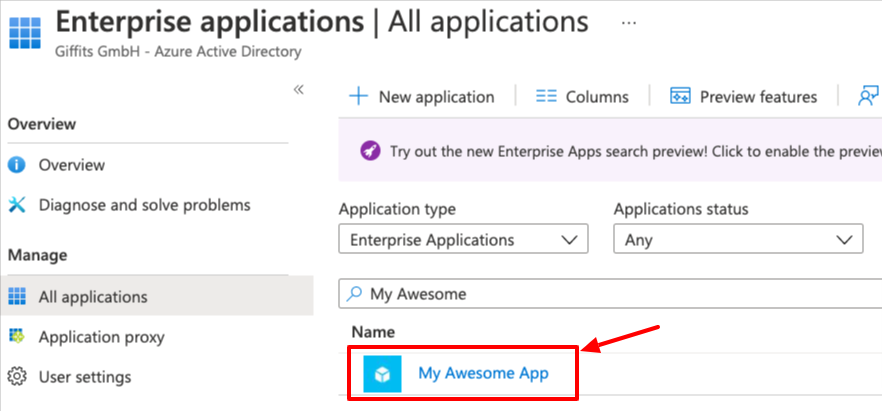Click the Preview features icon
Viewport: 882px width, 411px height.
pos(680,97)
